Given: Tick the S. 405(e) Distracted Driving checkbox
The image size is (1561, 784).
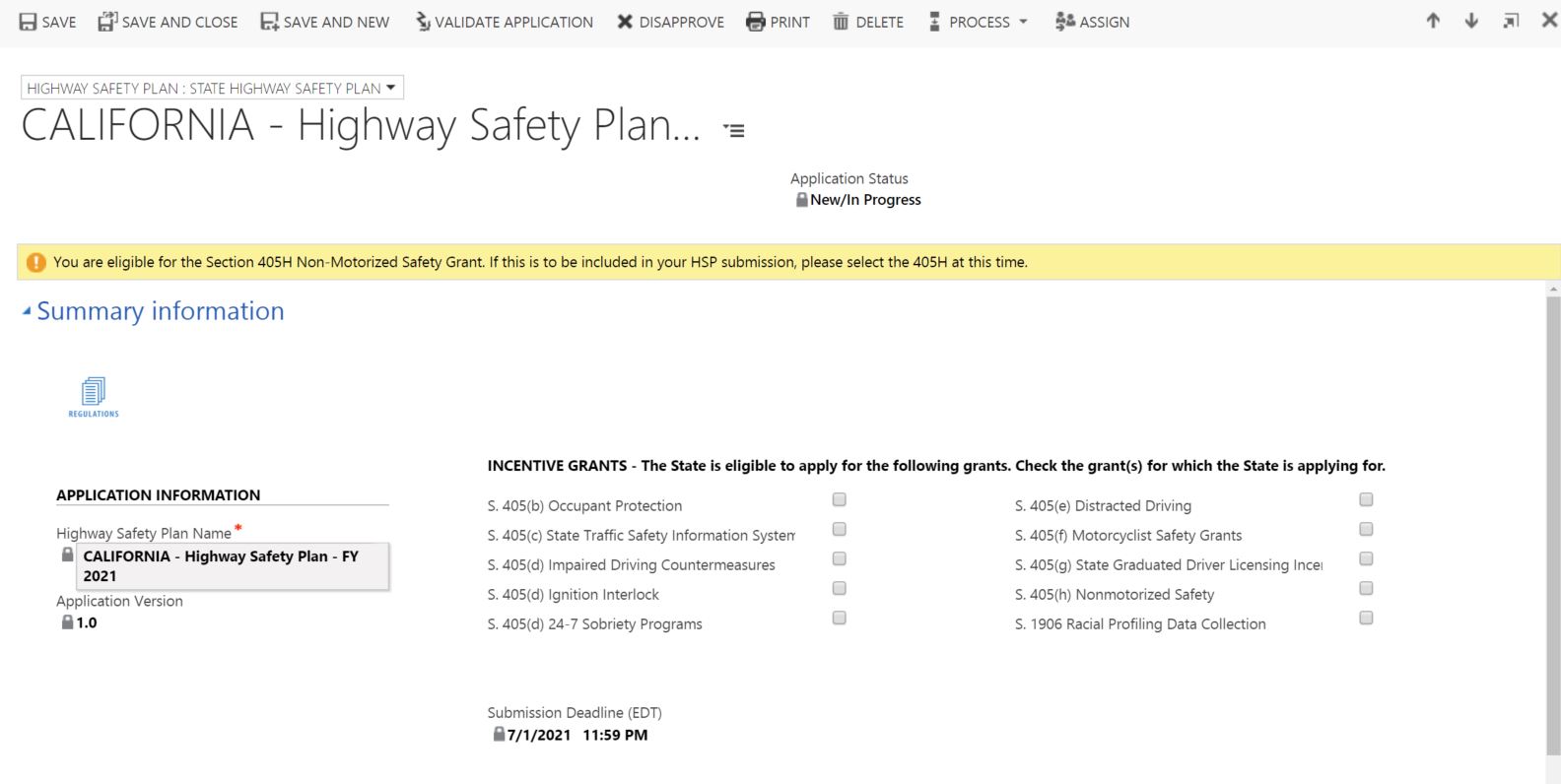Looking at the screenshot, I should click(x=1366, y=500).
